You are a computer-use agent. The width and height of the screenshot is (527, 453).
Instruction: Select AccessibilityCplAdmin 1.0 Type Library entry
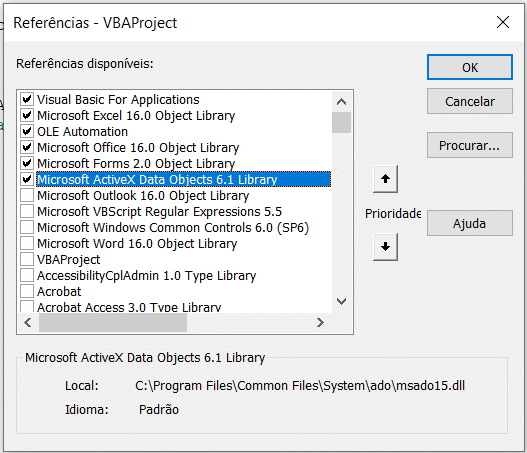coord(147,276)
